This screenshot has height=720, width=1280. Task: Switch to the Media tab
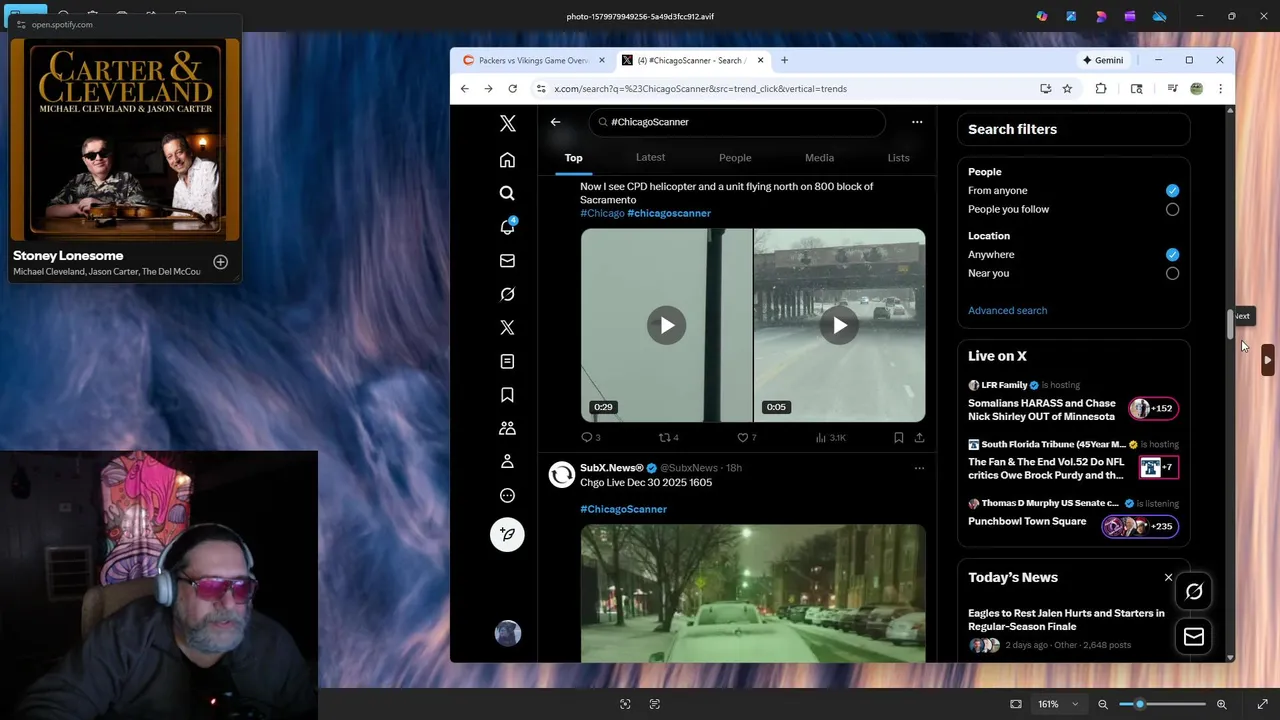pos(819,157)
